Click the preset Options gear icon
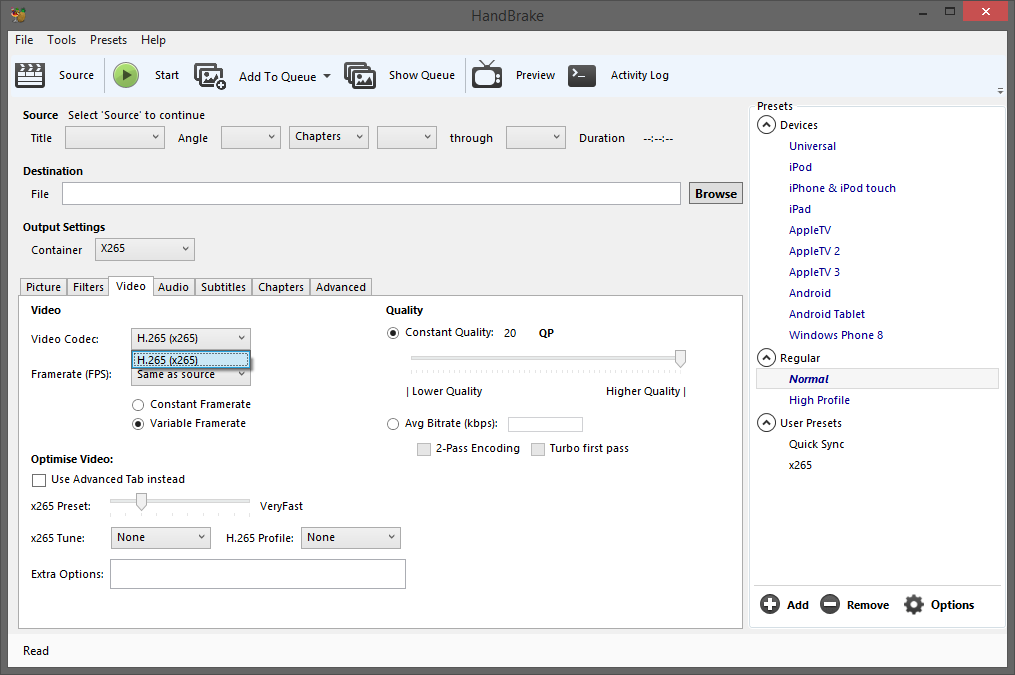 tap(913, 604)
